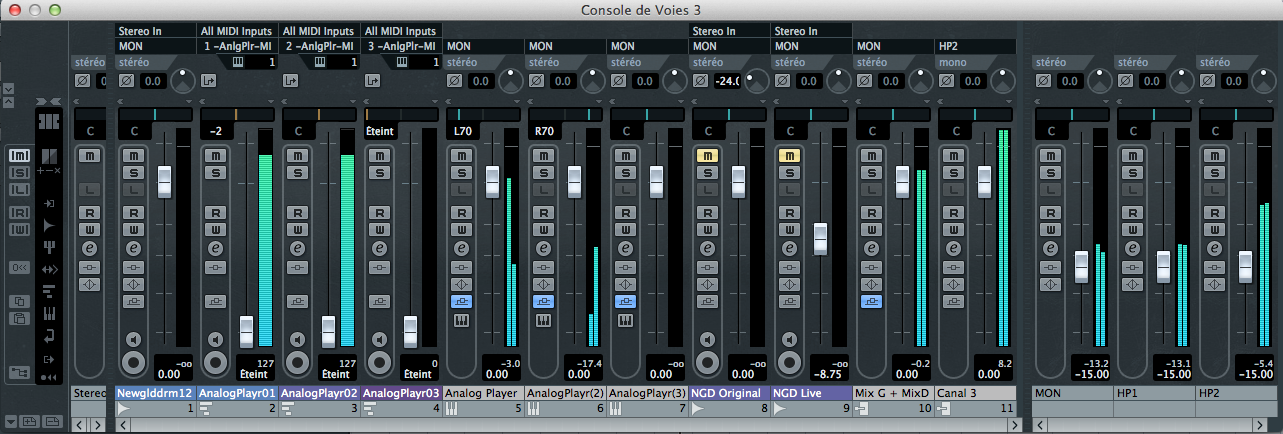
Task: Select the AnalogPlayr01 channel name label
Action: coord(238,393)
